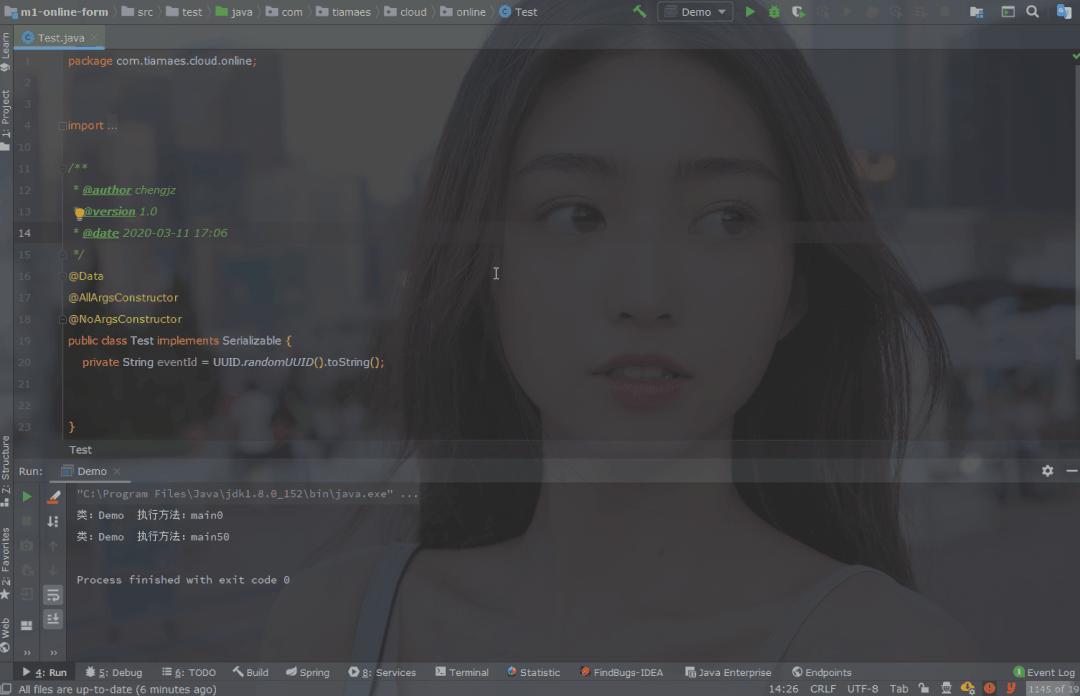
Task: Toggle soft-wrap in the Run console
Action: pos(53,594)
